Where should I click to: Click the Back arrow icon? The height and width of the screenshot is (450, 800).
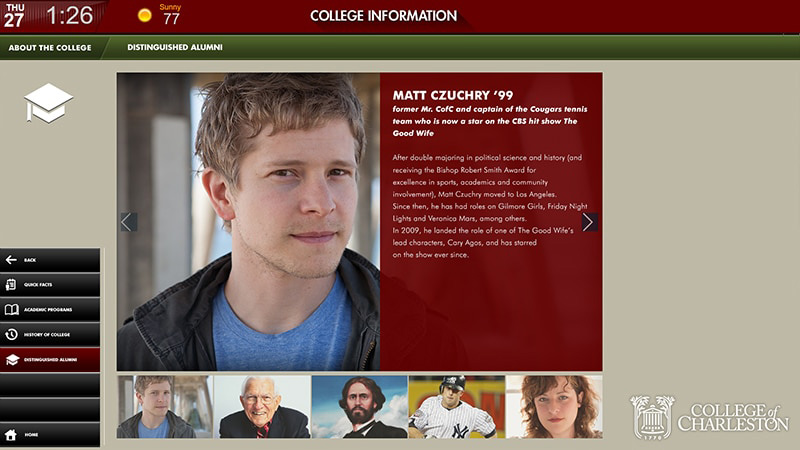click(x=11, y=260)
